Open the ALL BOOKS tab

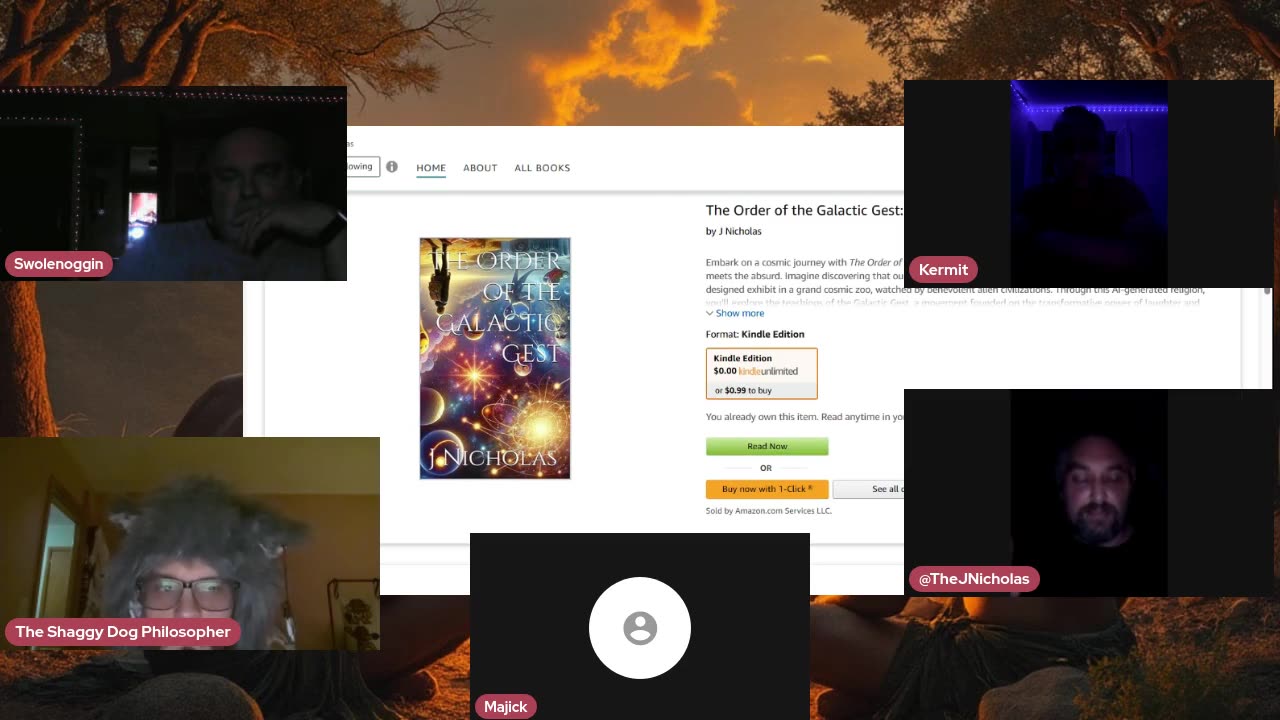click(542, 168)
